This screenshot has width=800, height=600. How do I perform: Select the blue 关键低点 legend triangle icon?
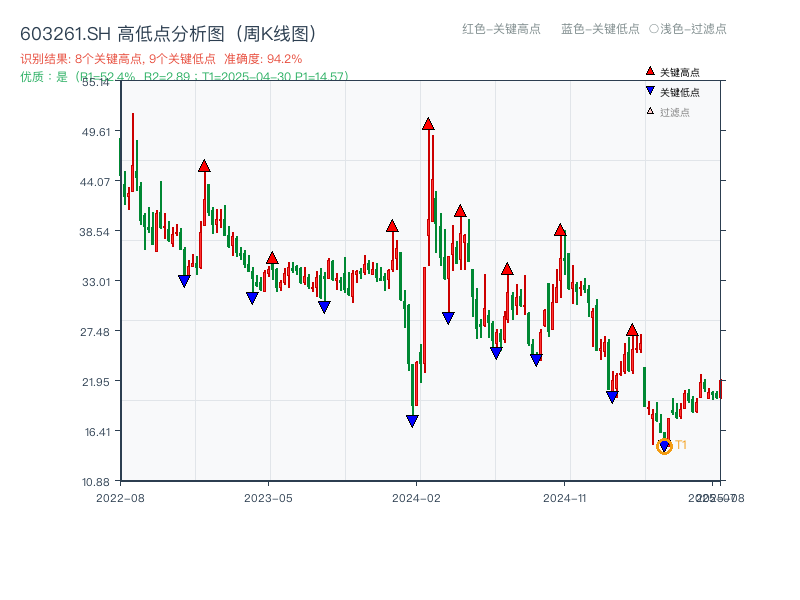pyautogui.click(x=648, y=88)
